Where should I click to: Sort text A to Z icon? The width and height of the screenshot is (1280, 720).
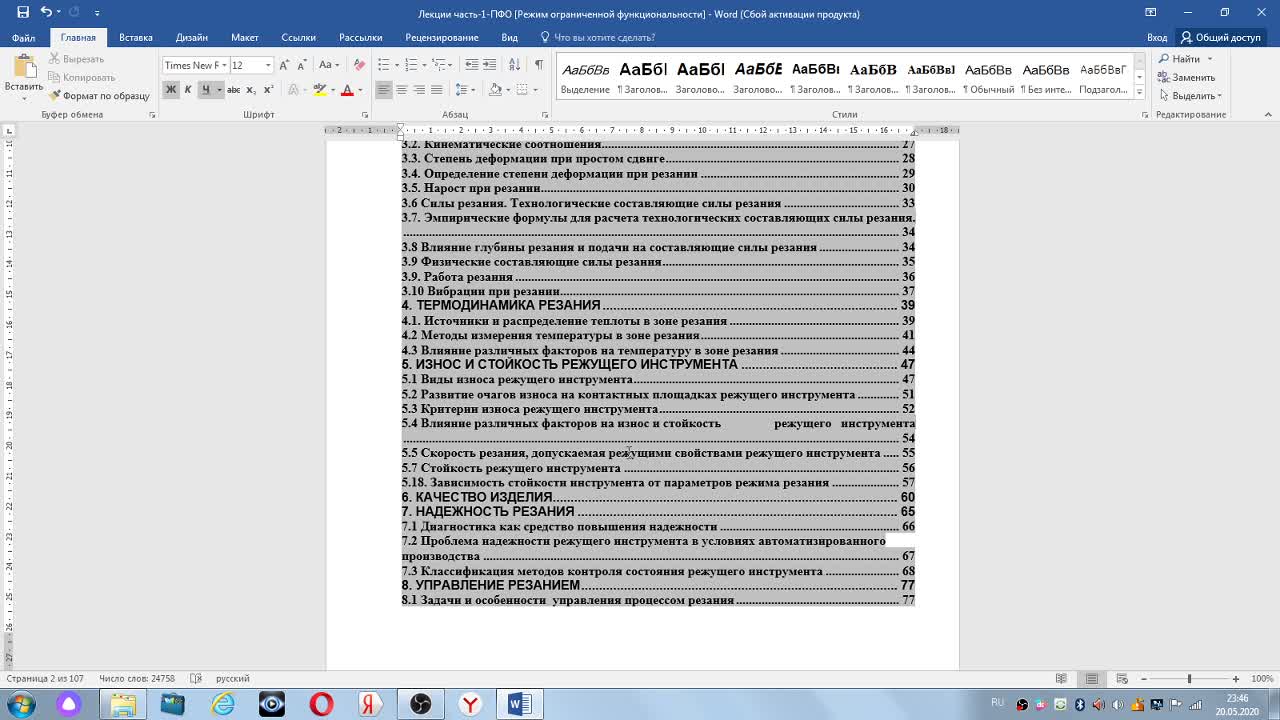tap(514, 65)
